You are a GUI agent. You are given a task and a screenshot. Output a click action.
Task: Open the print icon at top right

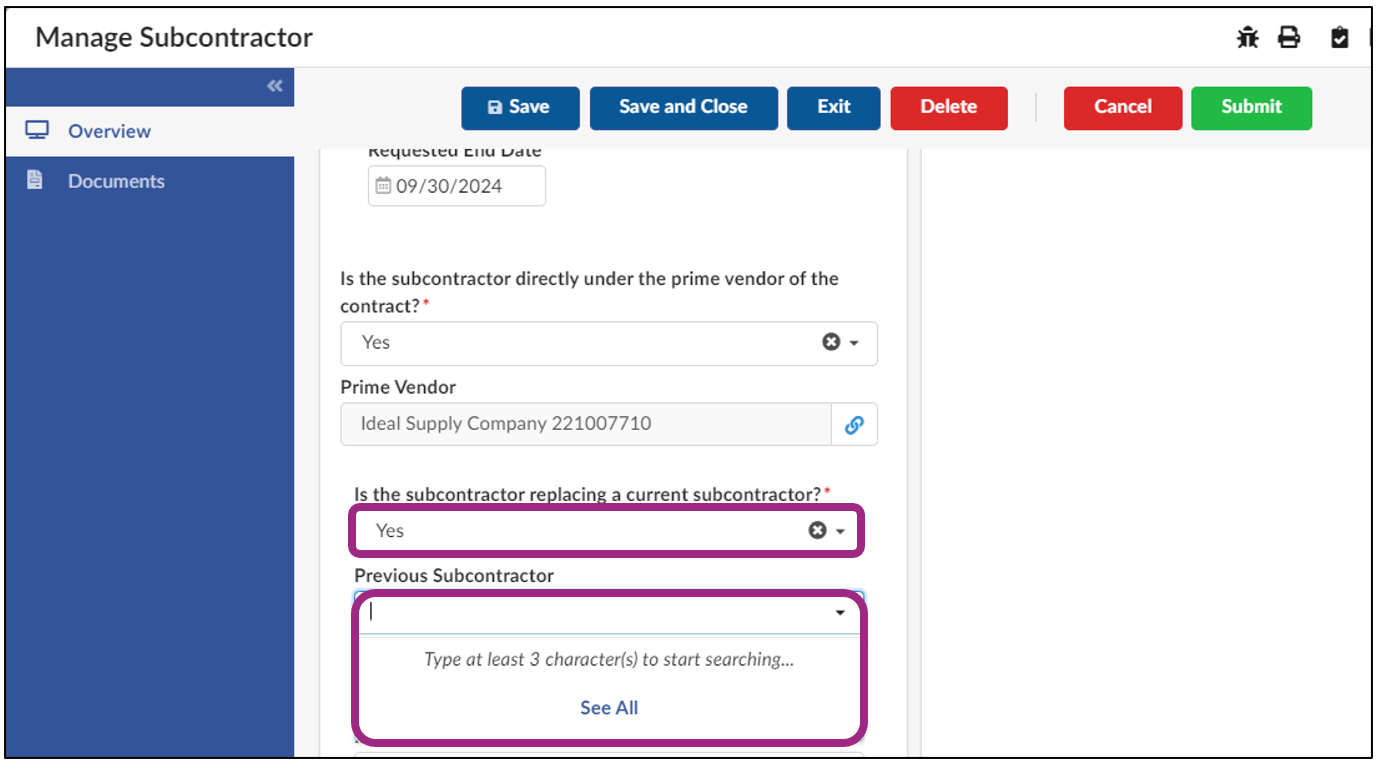(x=1289, y=37)
